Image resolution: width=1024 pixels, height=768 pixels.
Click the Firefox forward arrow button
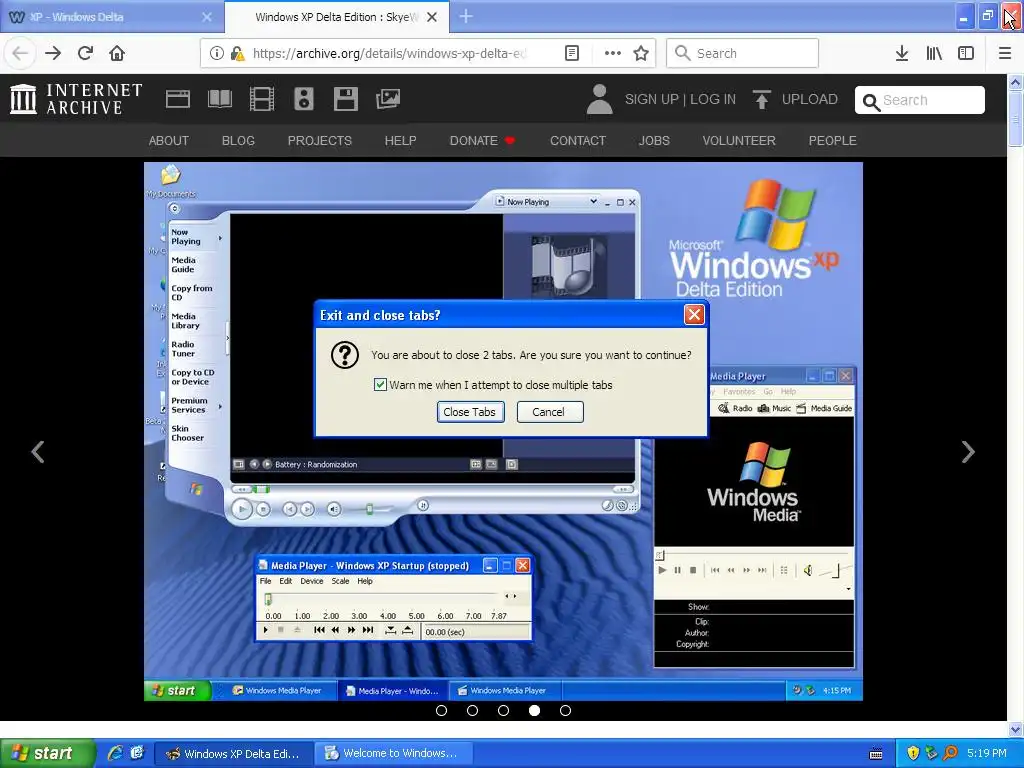[53, 53]
